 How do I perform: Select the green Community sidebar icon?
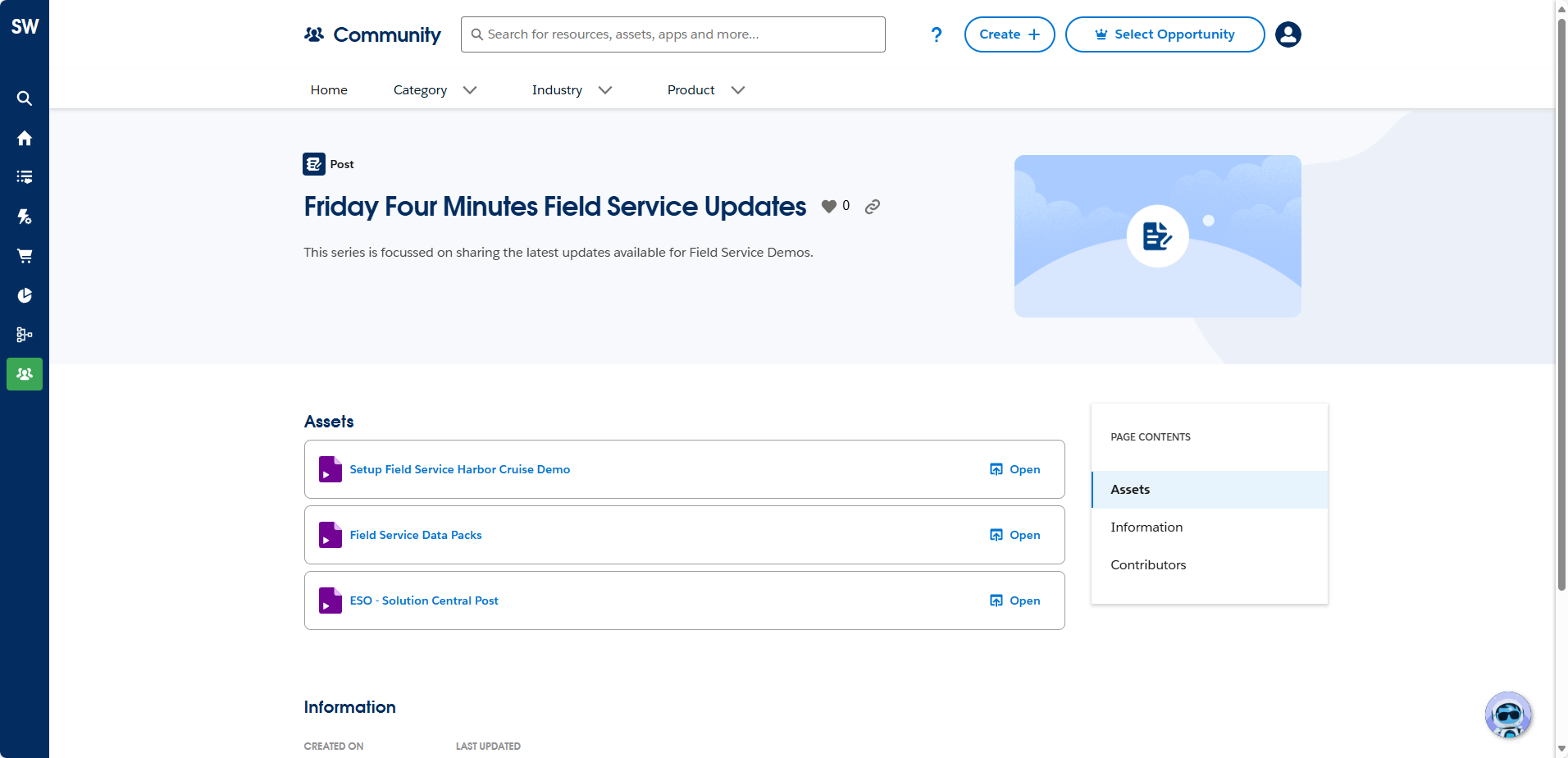coord(25,374)
